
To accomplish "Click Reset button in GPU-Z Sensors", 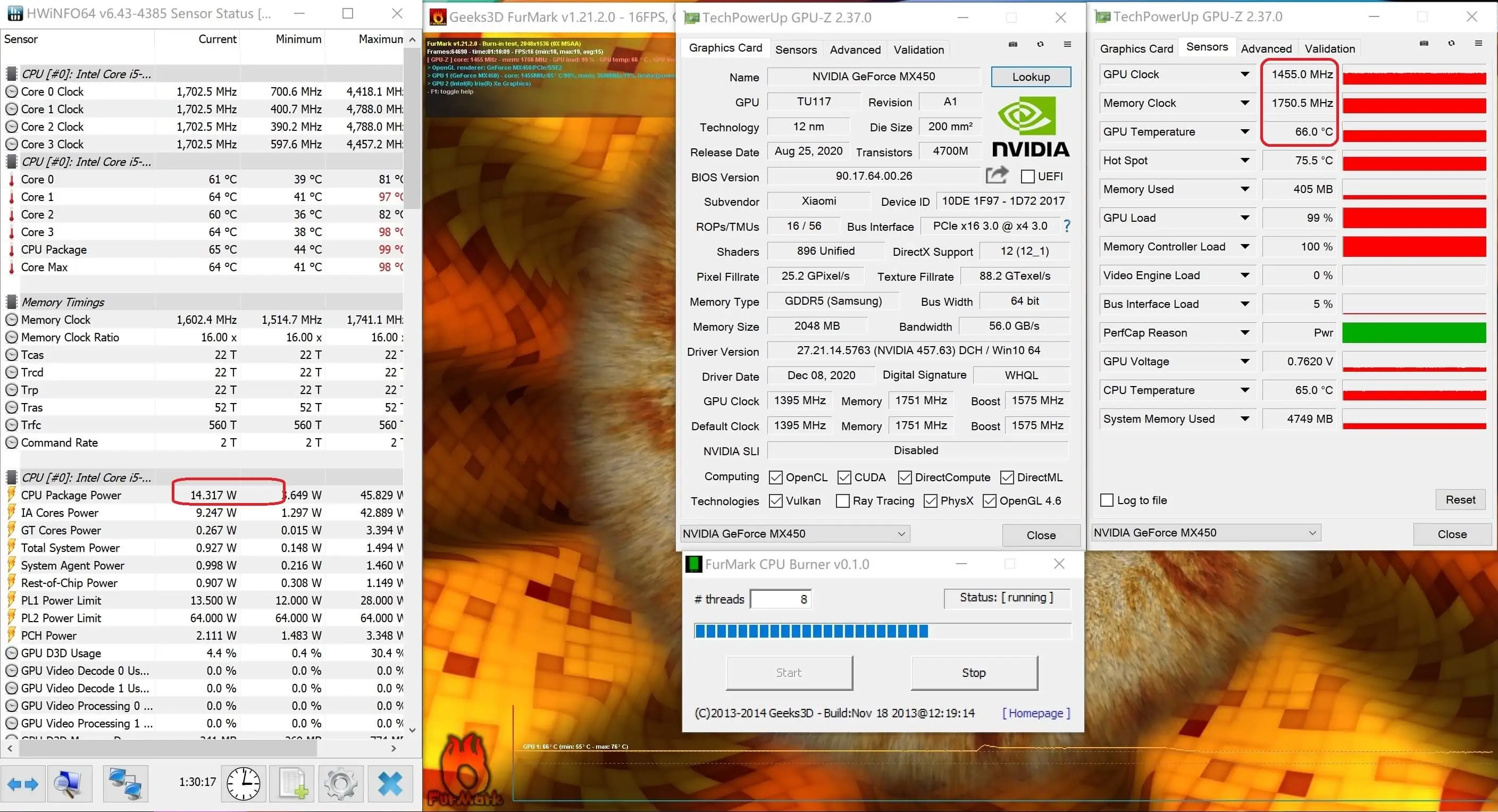I will pyautogui.click(x=1460, y=500).
